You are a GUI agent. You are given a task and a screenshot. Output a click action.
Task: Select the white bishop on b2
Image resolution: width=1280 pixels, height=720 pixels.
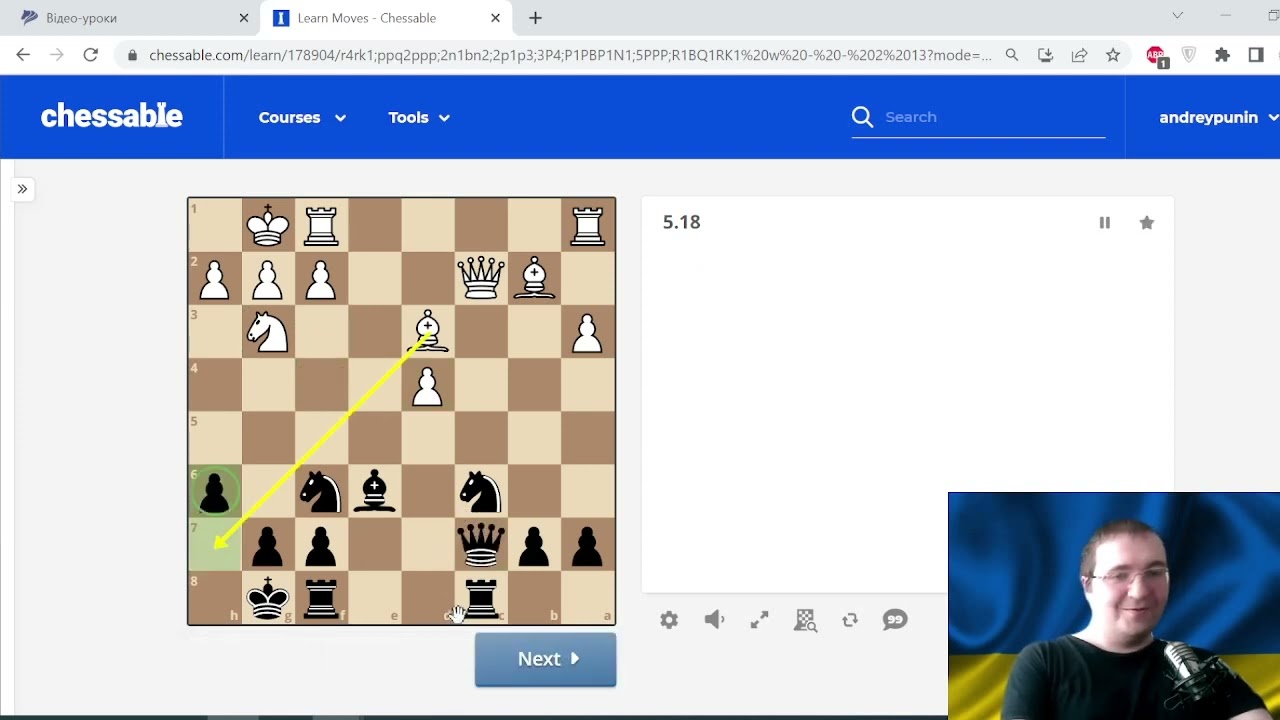535,278
